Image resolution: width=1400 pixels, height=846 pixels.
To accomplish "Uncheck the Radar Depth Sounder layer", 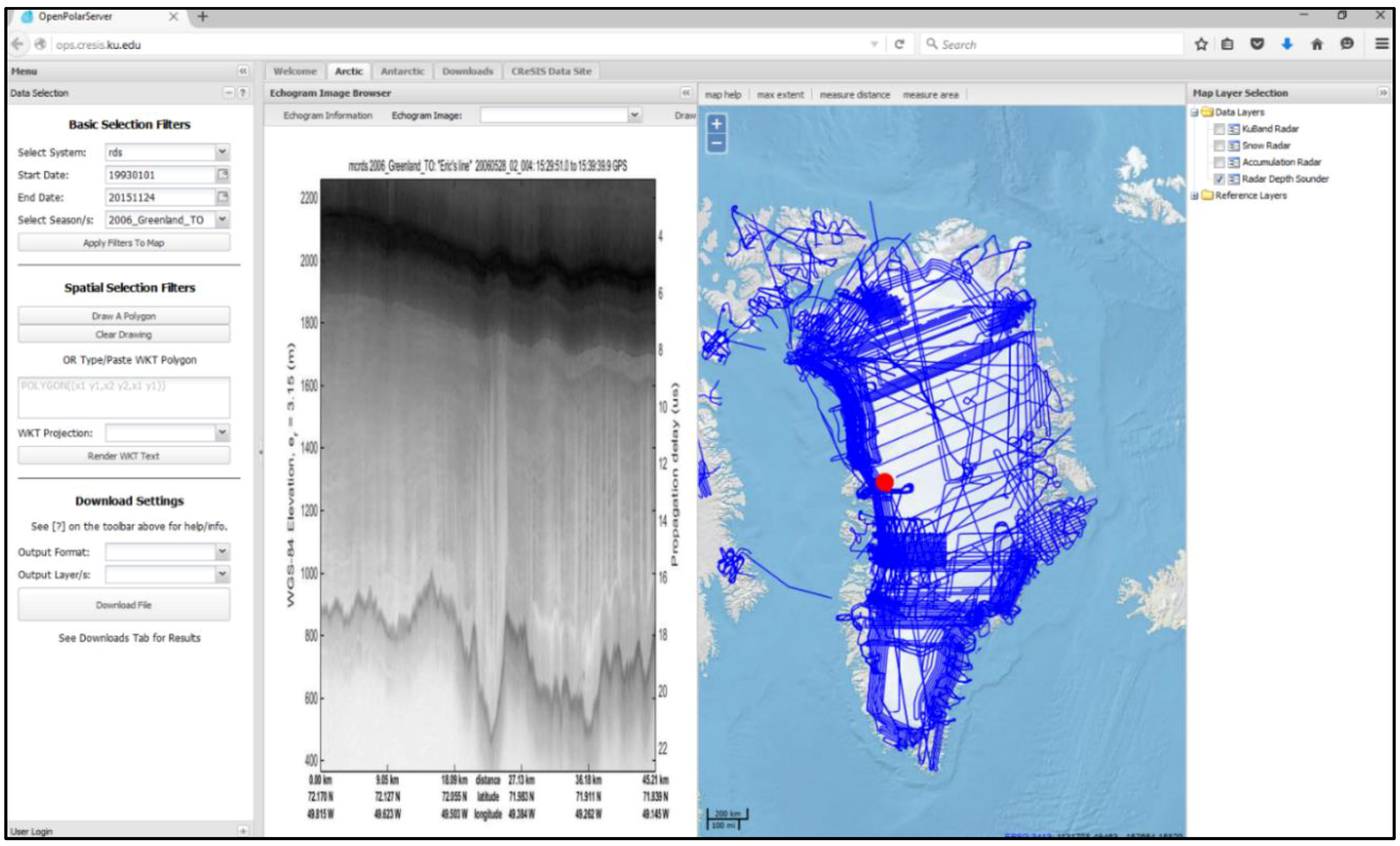I will (1219, 179).
